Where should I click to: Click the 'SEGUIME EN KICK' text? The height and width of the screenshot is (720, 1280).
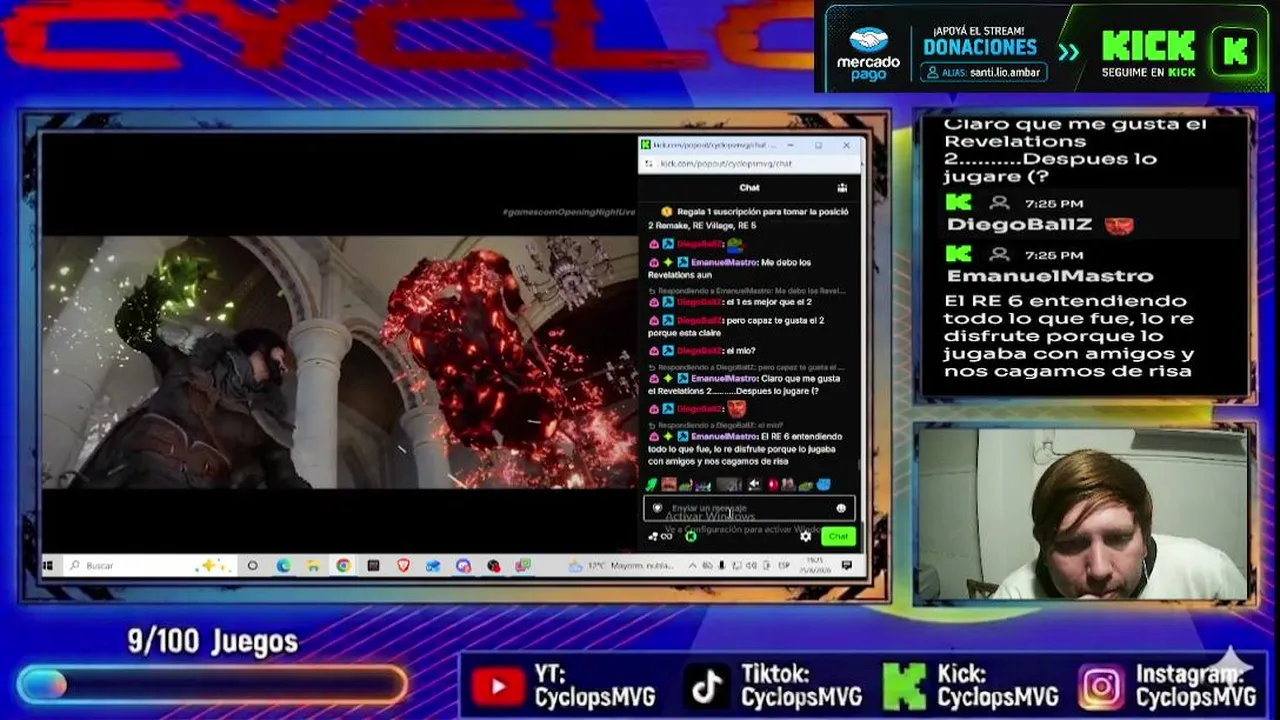click(x=1149, y=72)
